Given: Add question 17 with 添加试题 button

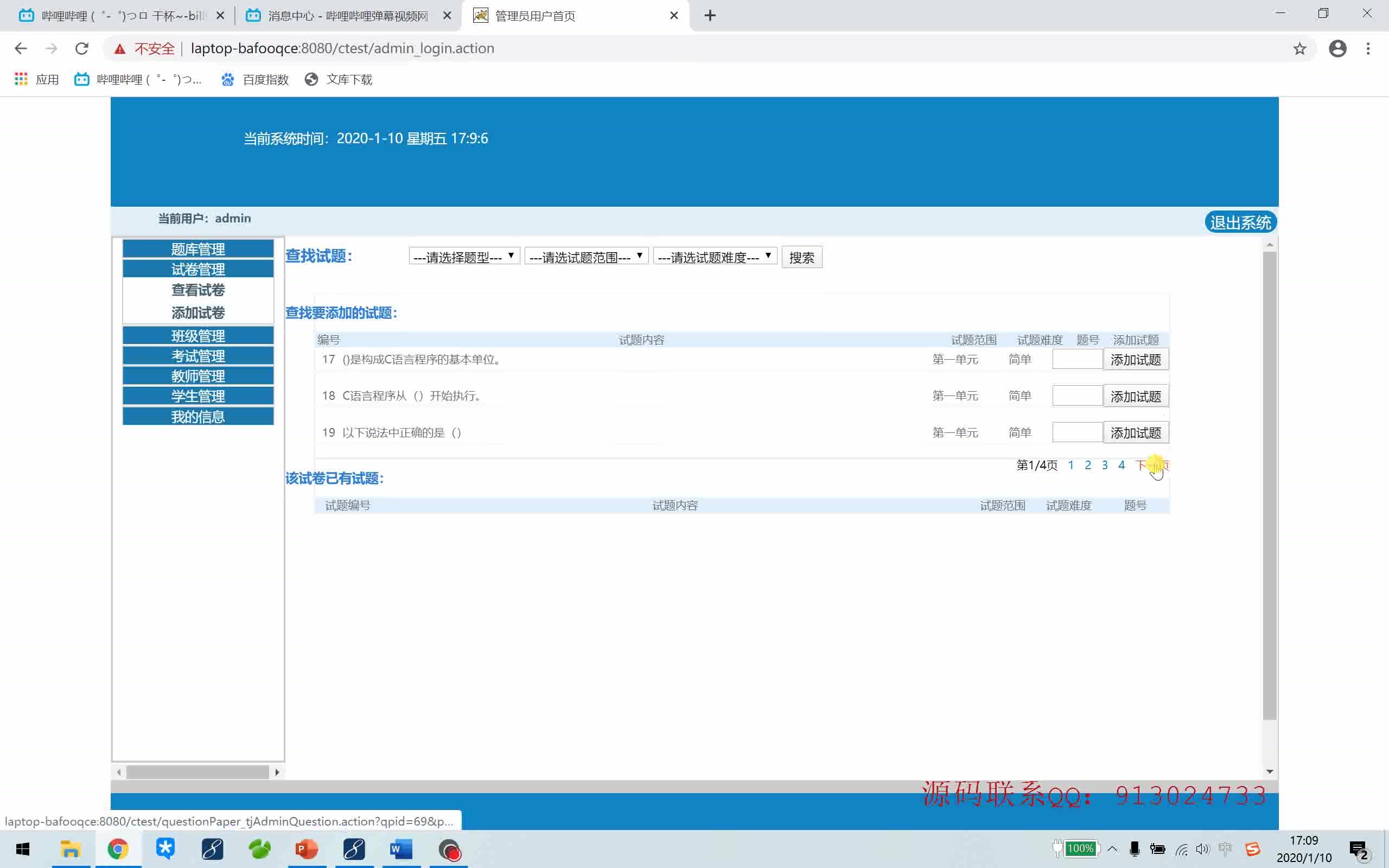Looking at the screenshot, I should click(x=1135, y=359).
